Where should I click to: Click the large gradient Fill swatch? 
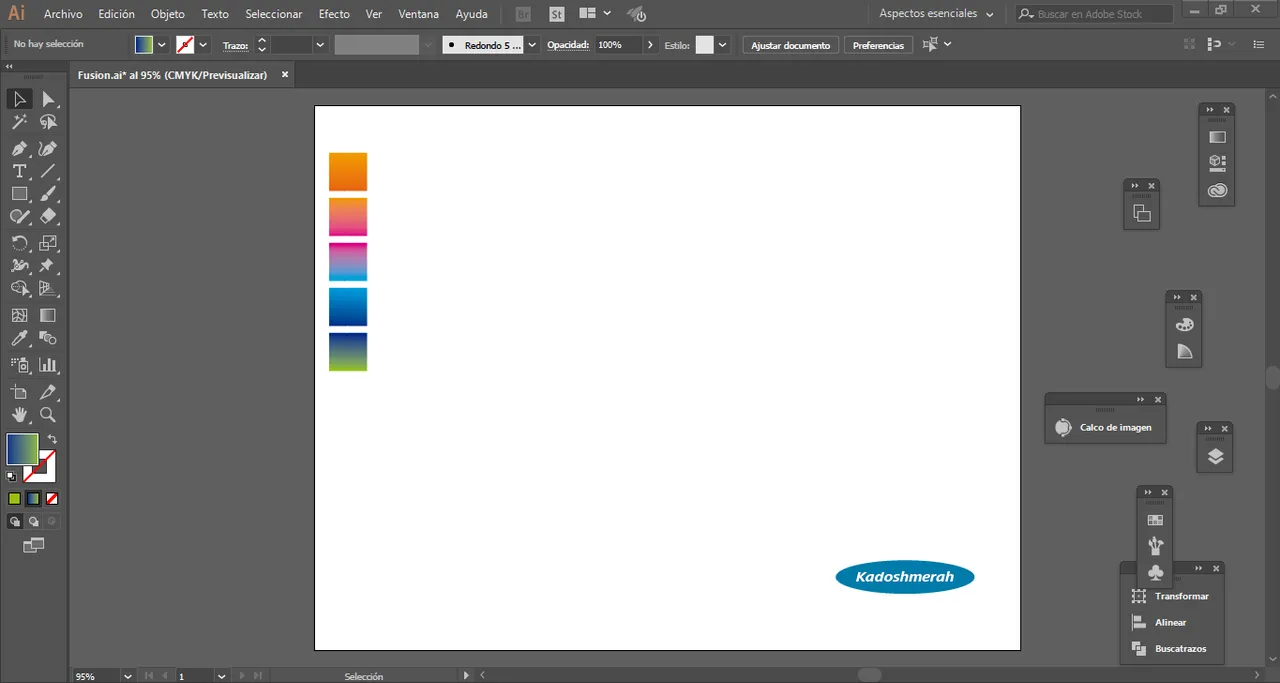tap(22, 449)
